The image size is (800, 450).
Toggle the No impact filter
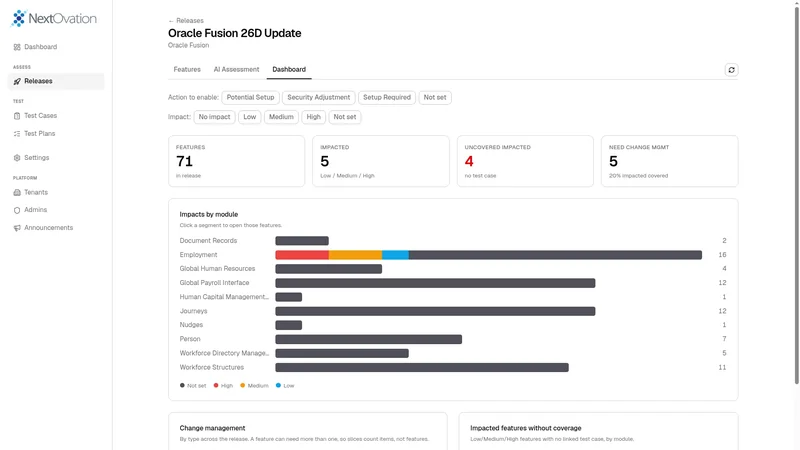pyautogui.click(x=214, y=117)
